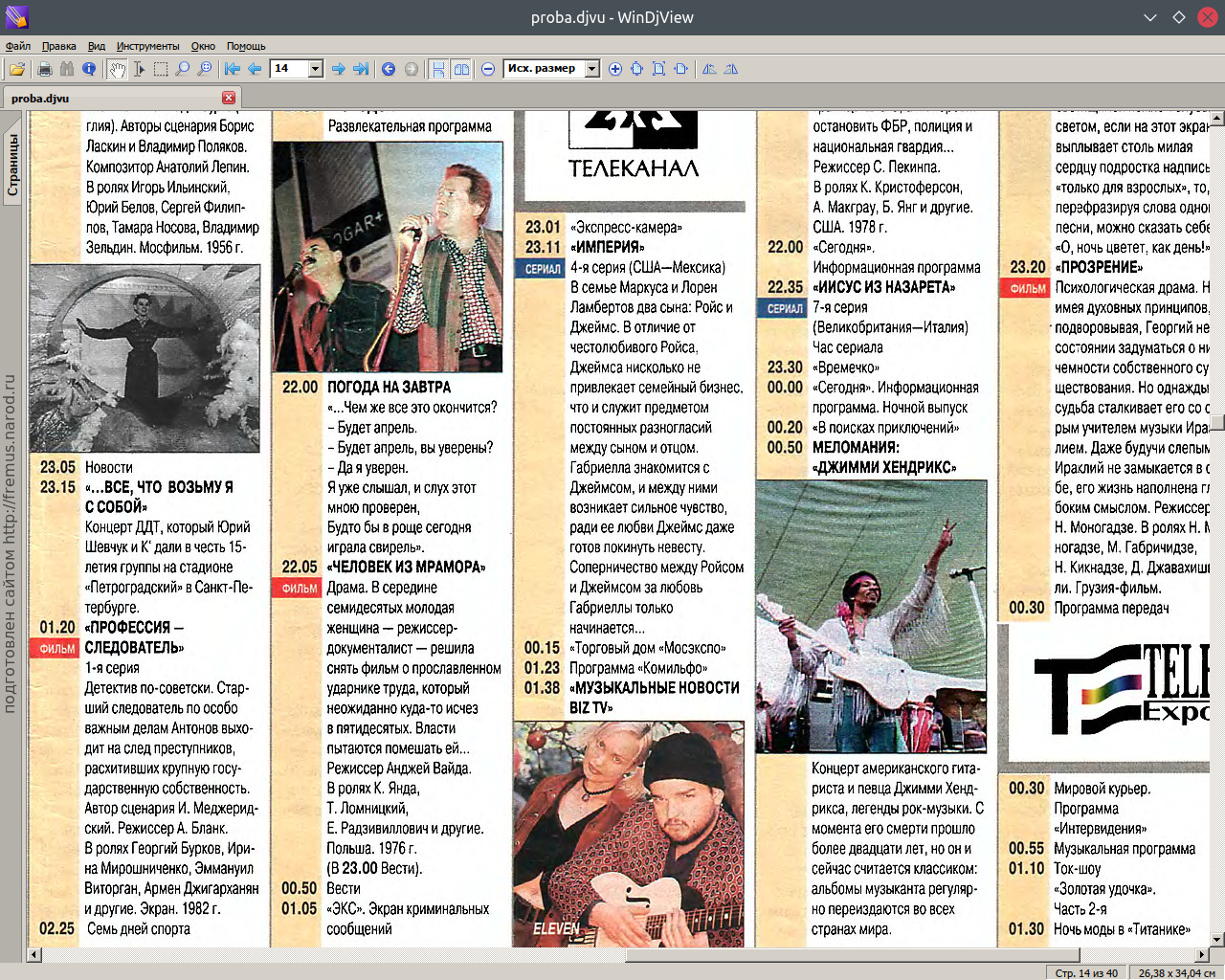
Task: Open the Окно menu
Action: (203, 46)
